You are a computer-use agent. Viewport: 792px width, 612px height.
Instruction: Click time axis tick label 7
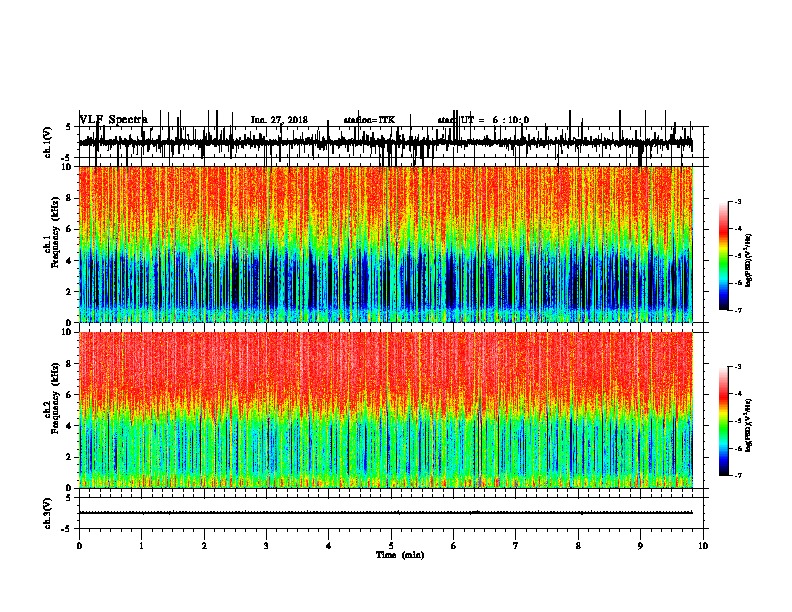516,546
